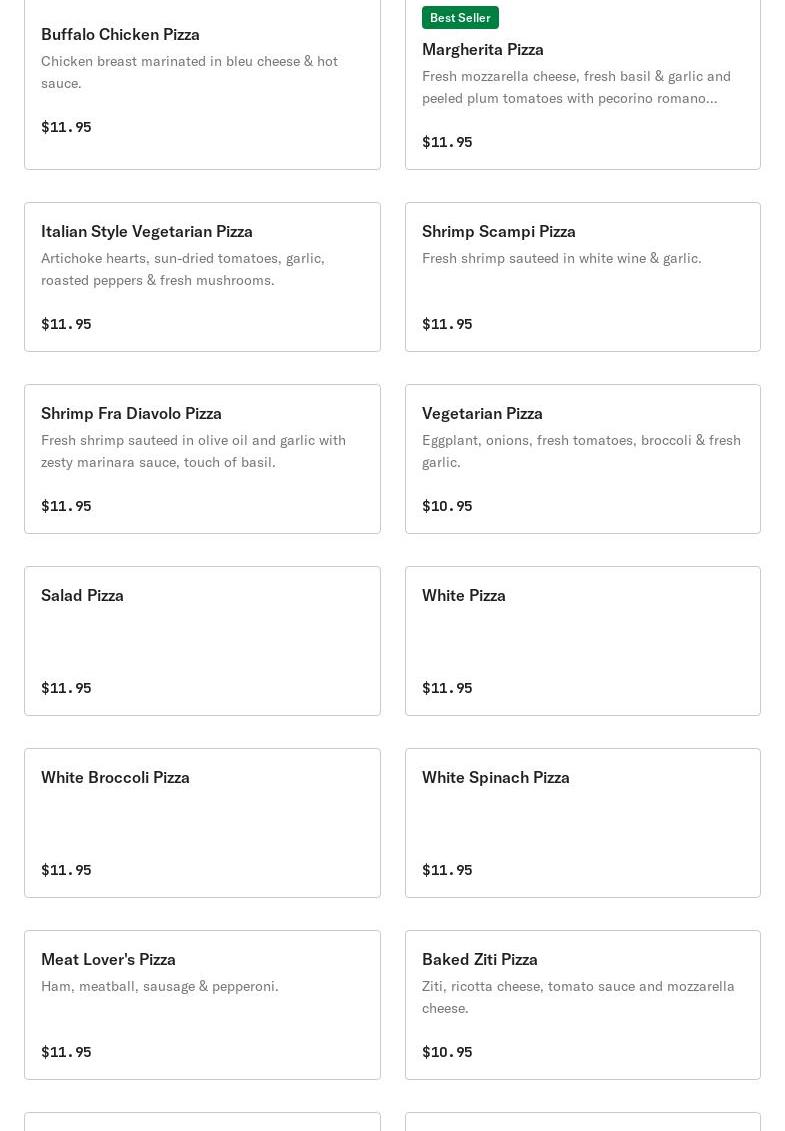The image size is (785, 1131).
Task: Select the Baked Ziti Pizza title
Action: click(x=480, y=959)
